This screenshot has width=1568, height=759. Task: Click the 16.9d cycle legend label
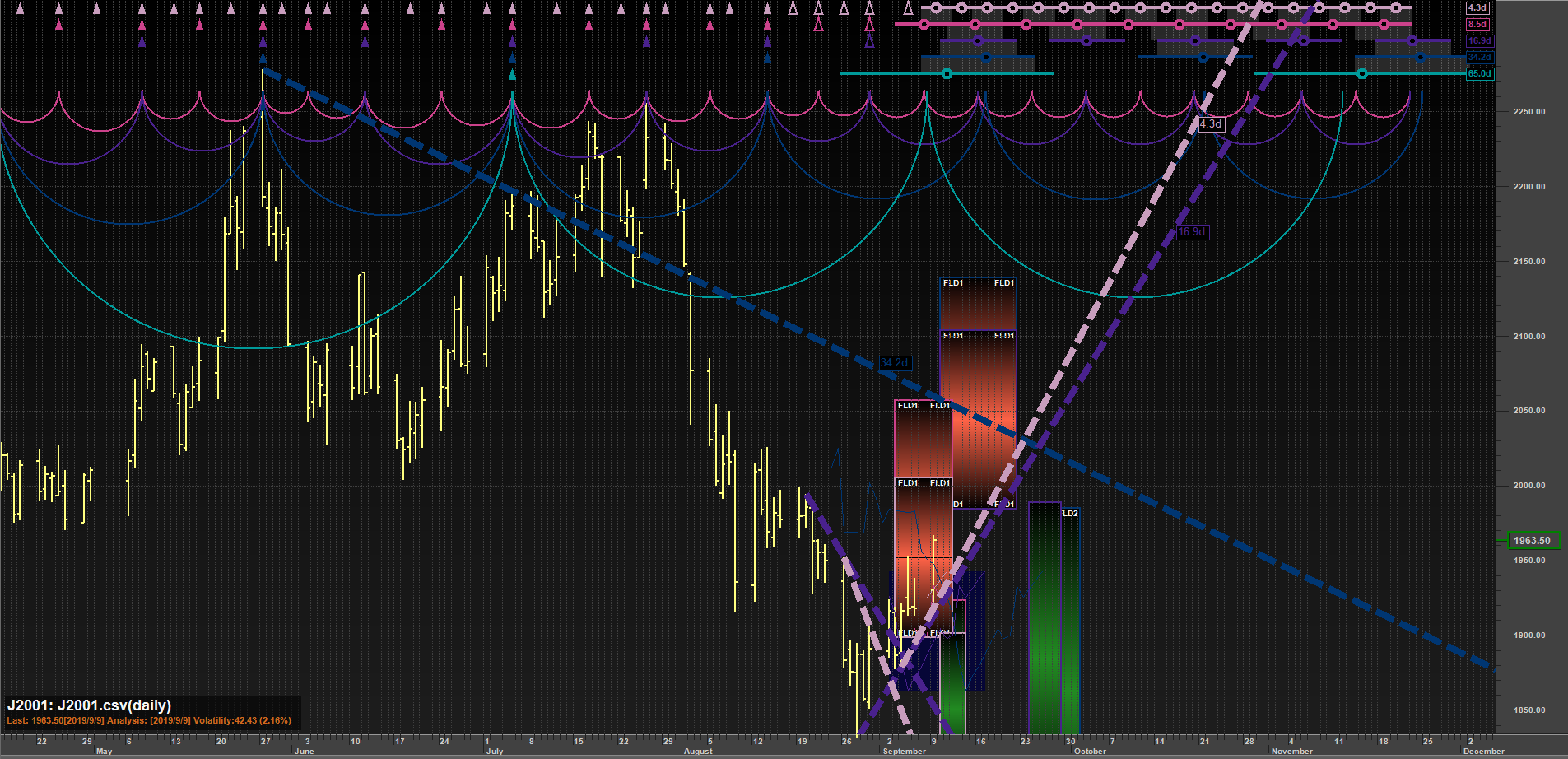(x=1479, y=41)
